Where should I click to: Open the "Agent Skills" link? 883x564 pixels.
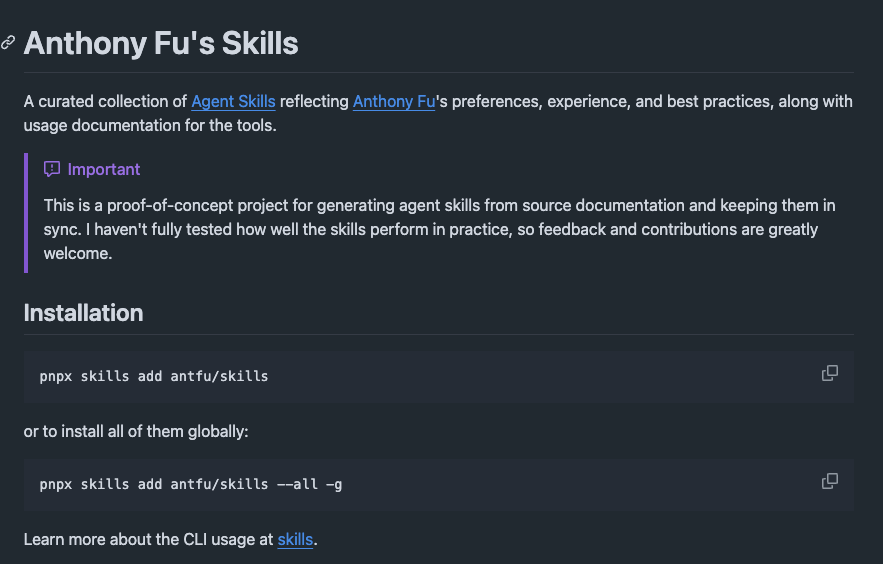coord(233,101)
